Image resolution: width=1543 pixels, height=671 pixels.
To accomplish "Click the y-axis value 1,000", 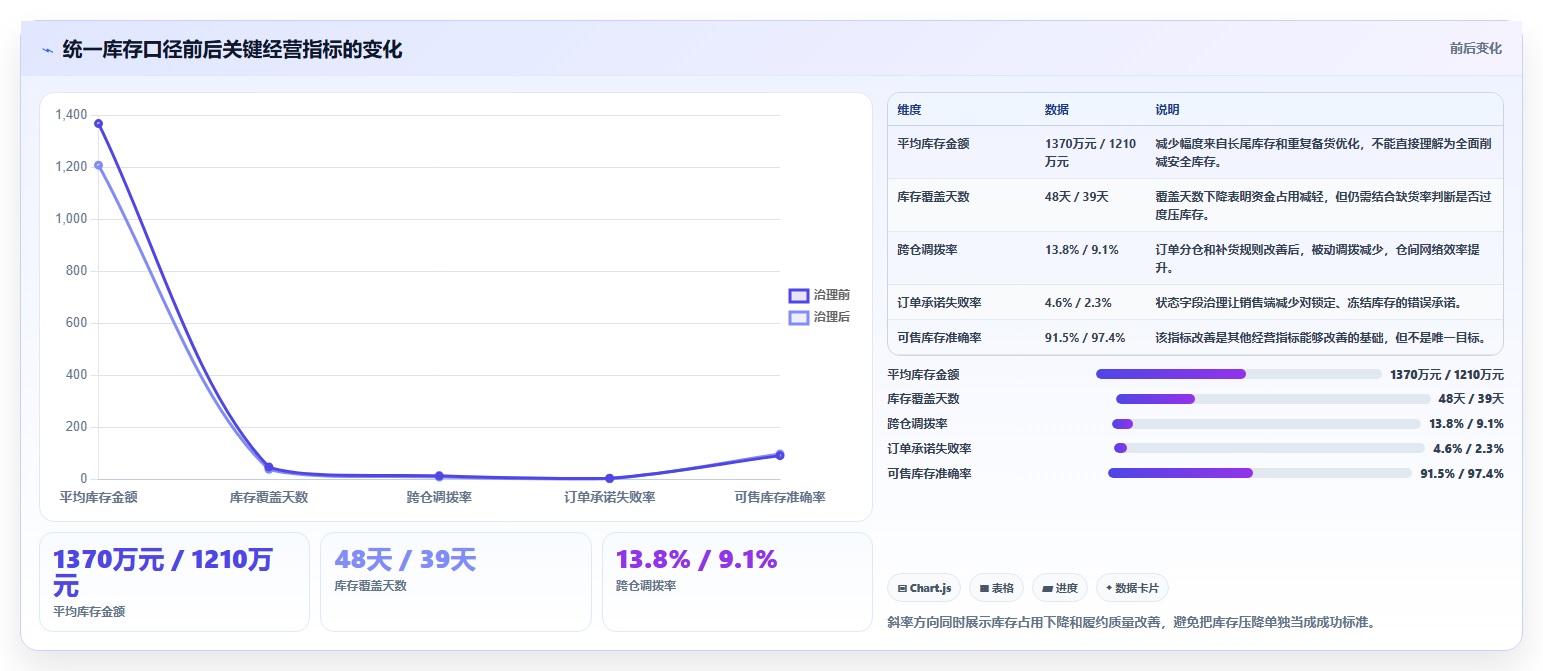I will coord(71,219).
